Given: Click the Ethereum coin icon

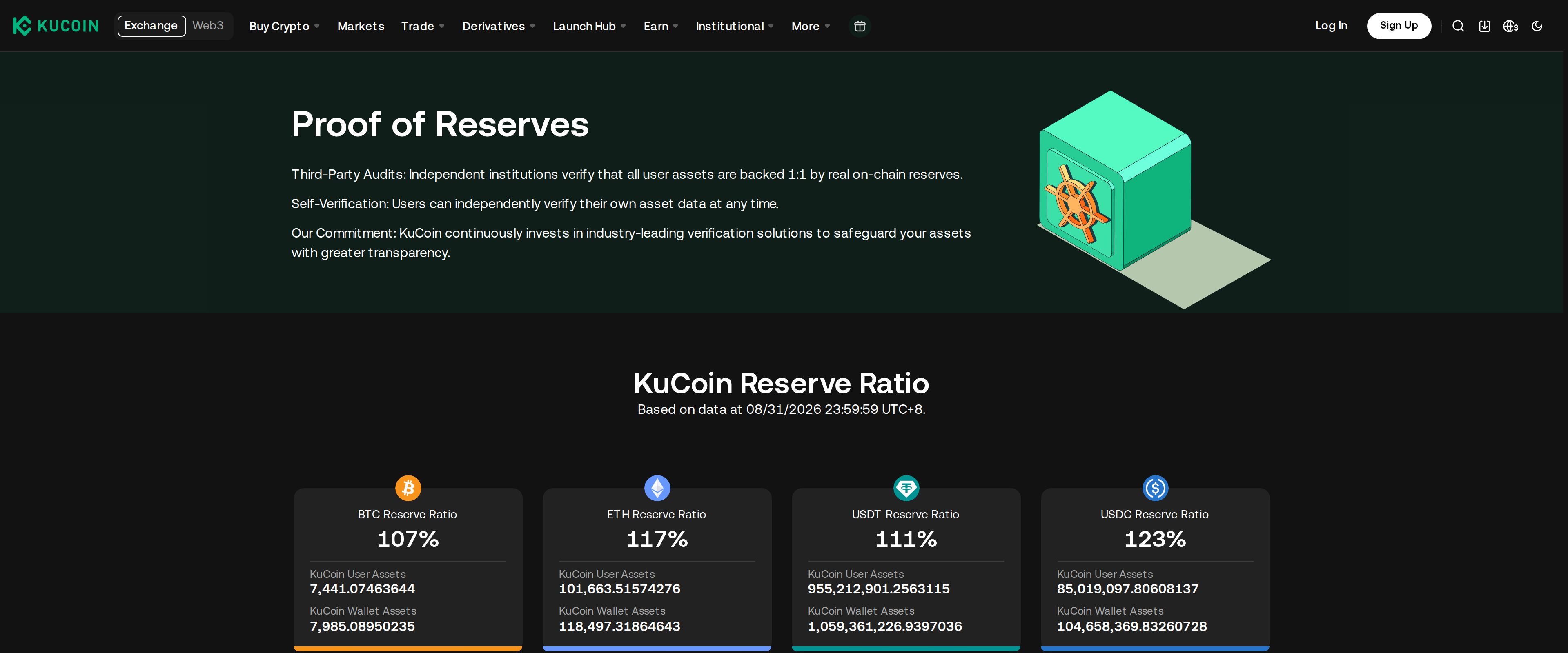Looking at the screenshot, I should coord(657,487).
